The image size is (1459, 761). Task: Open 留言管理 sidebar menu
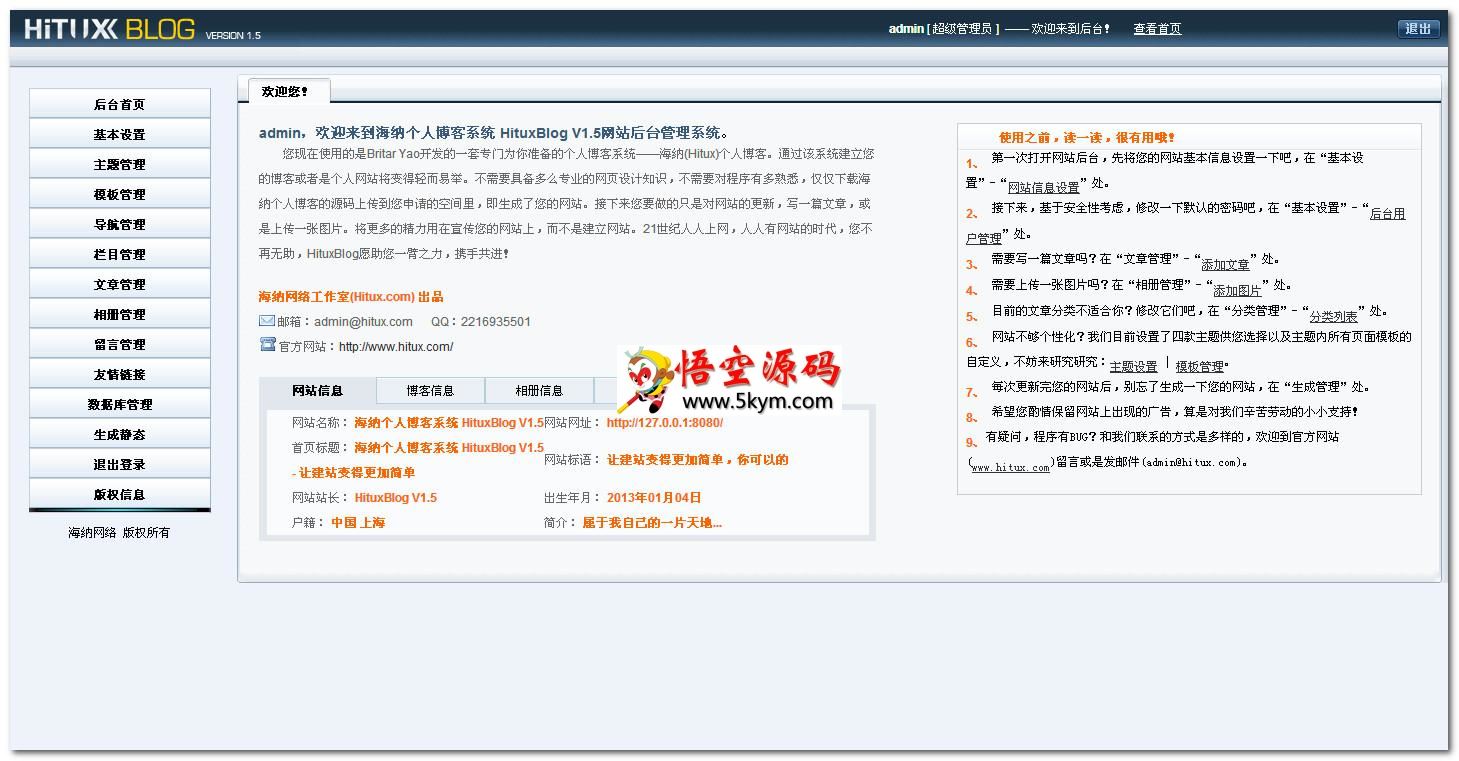[120, 344]
